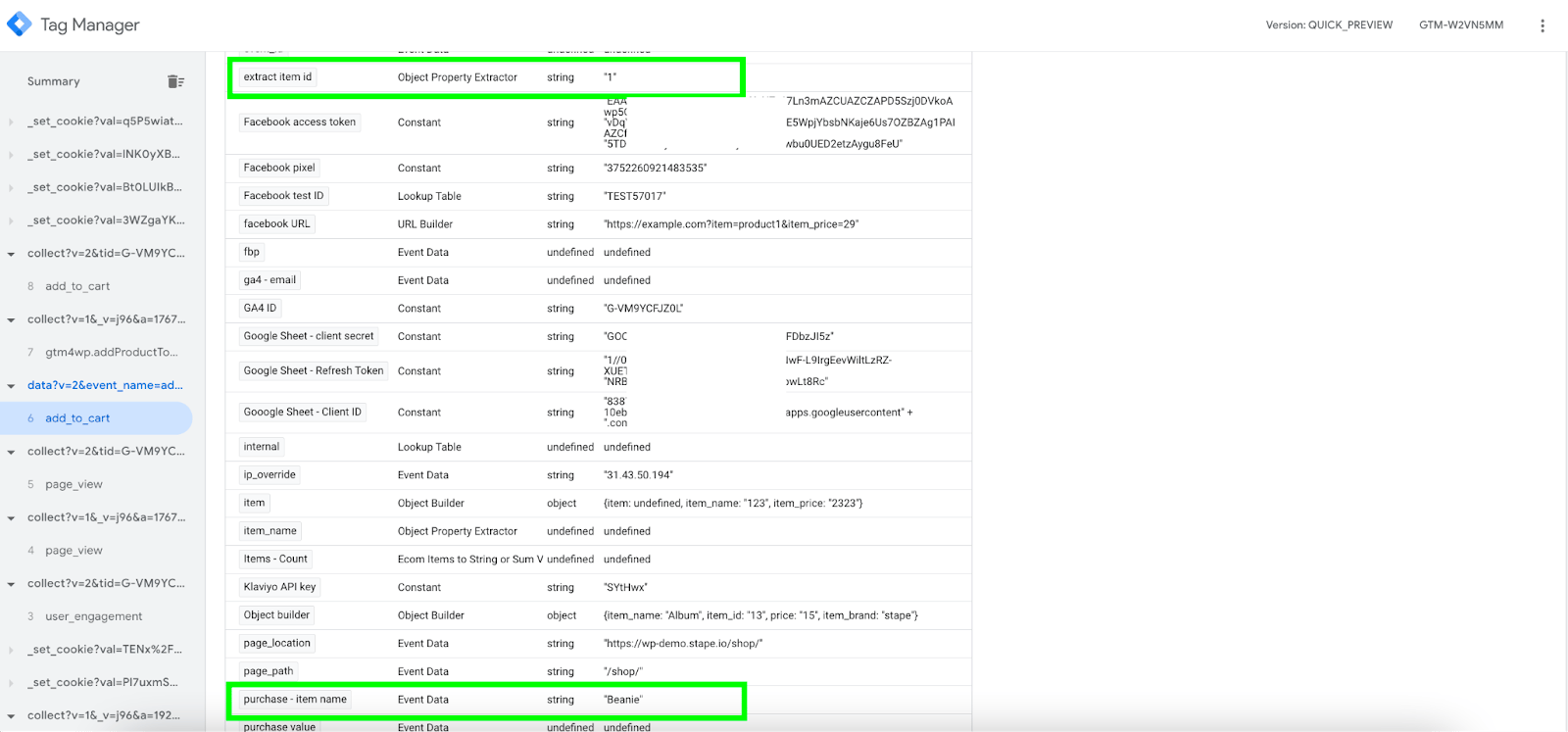
Task: Expand the _set_cookie?val=INK0yXB request
Action: pyautogui.click(x=11, y=155)
